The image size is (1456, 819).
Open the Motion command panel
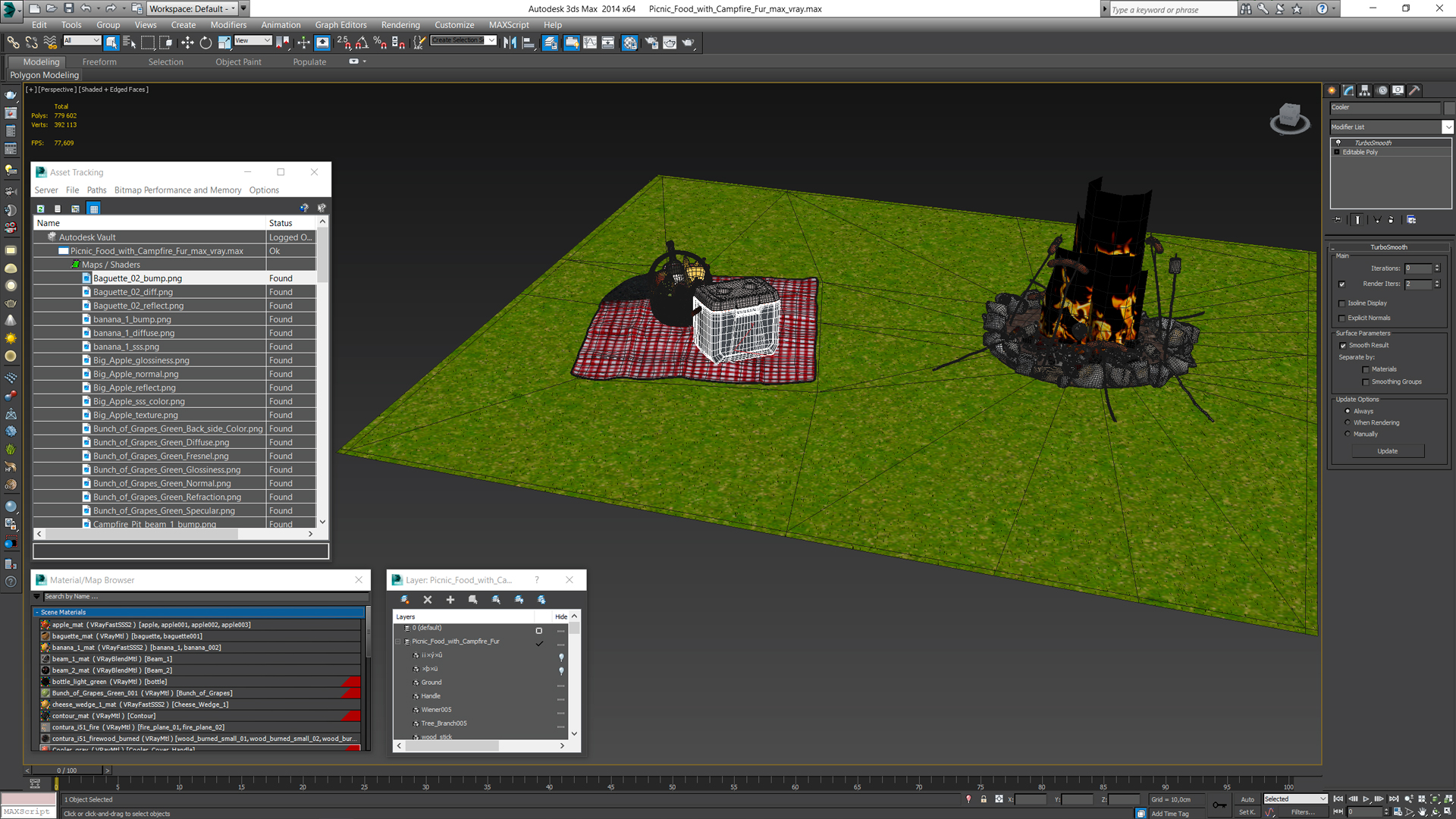(1382, 90)
